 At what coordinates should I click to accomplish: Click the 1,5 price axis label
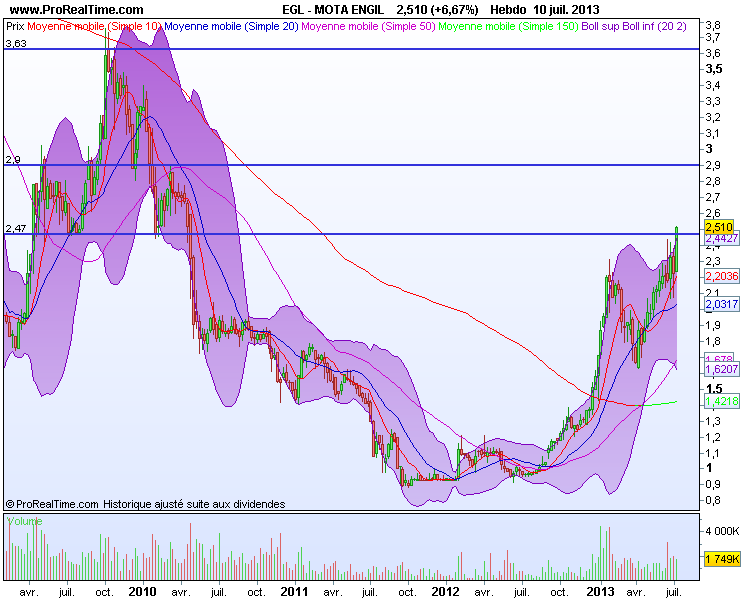(714, 389)
